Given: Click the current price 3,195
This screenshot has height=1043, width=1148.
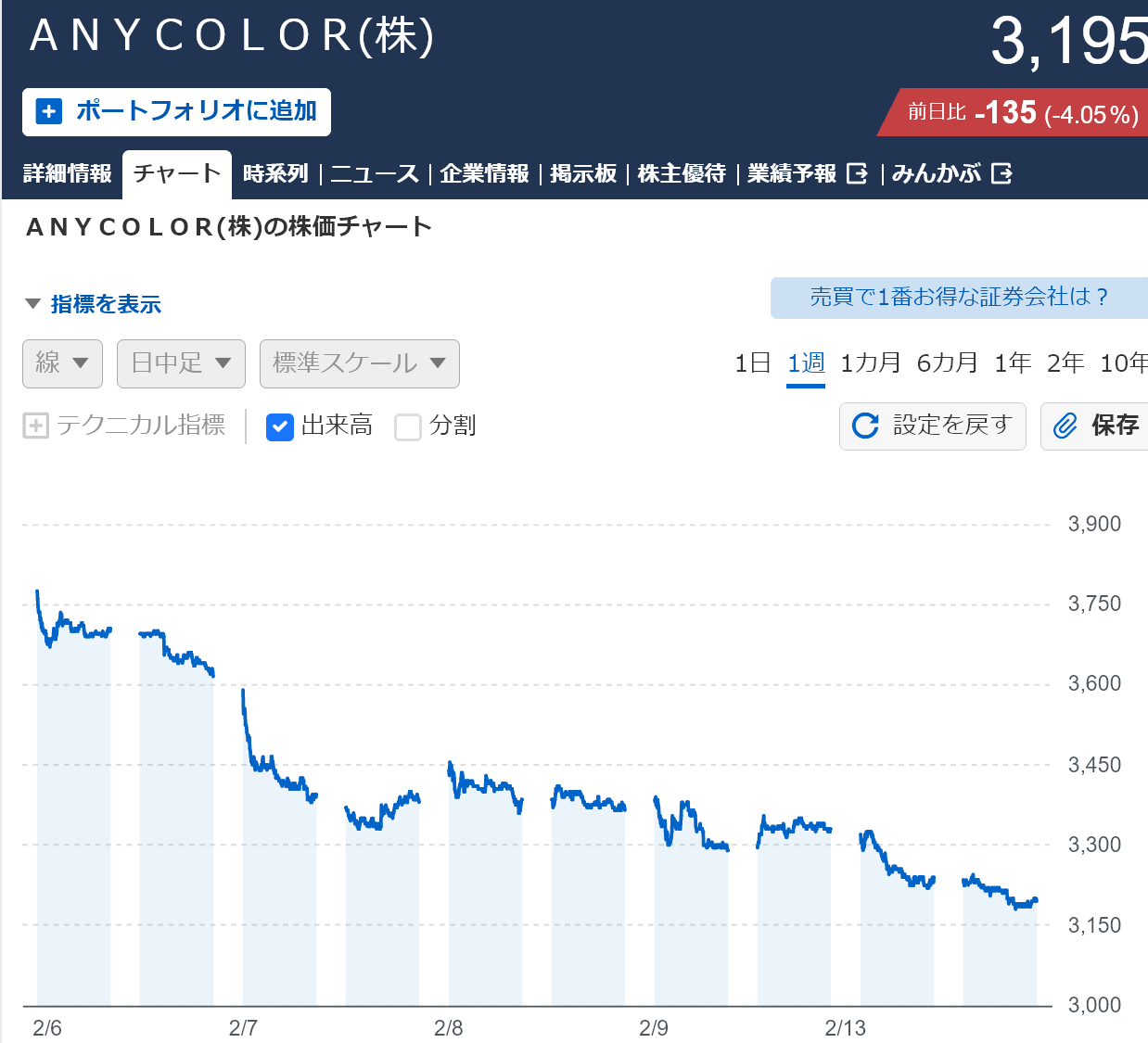Looking at the screenshot, I should (x=1069, y=42).
